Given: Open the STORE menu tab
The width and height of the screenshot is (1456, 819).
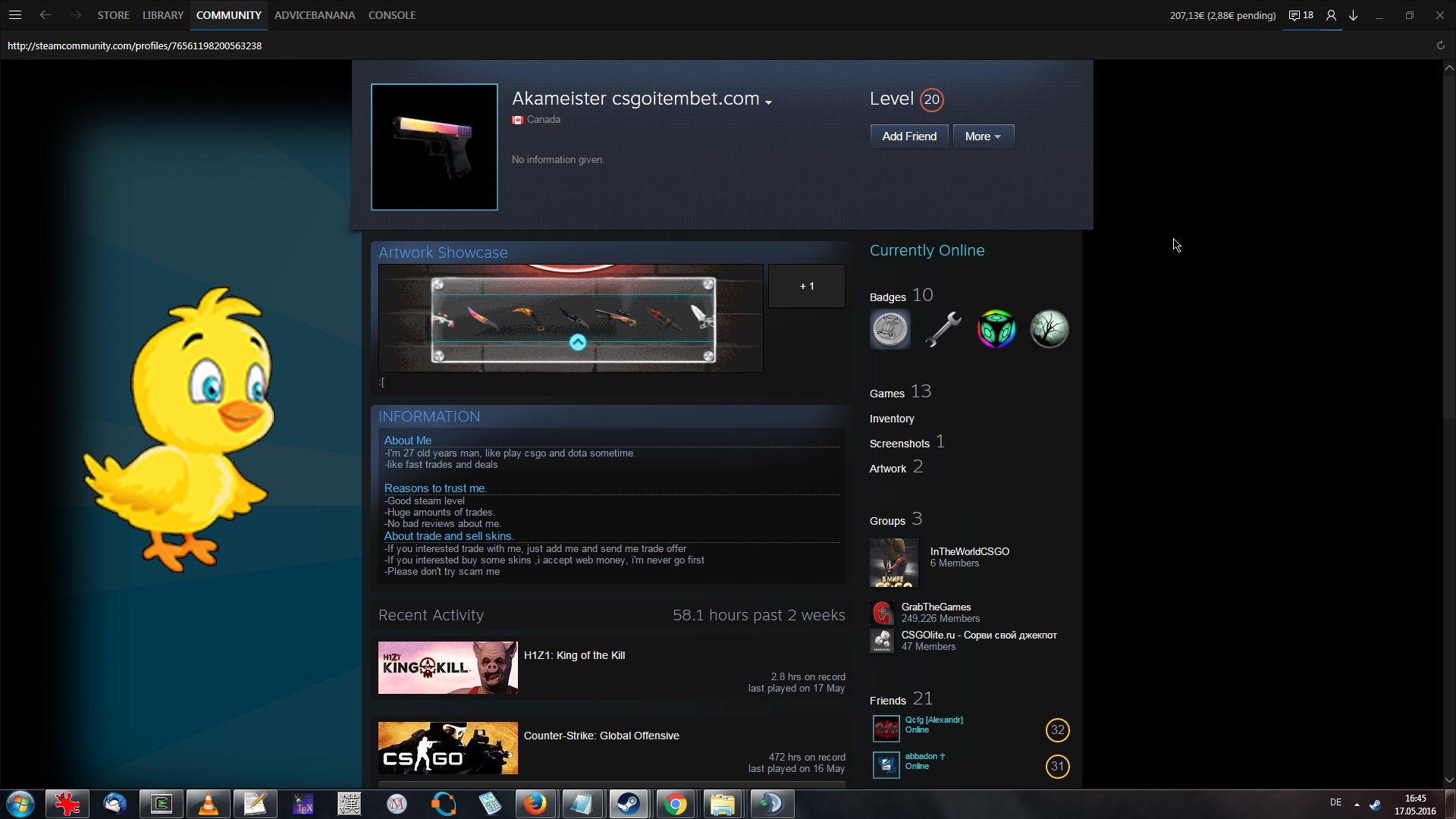Looking at the screenshot, I should coord(113,15).
